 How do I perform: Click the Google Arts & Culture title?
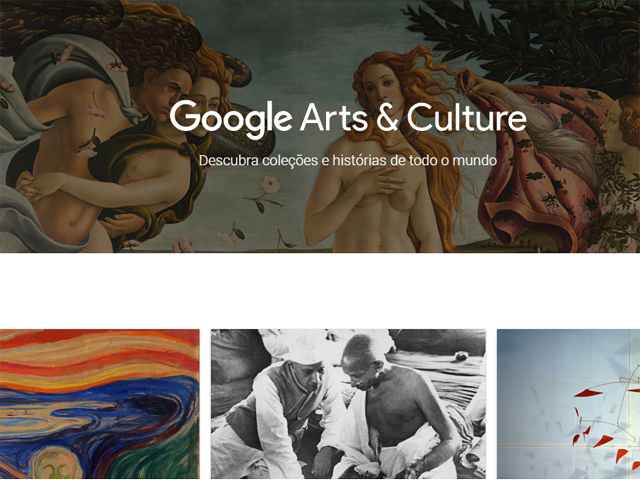348,118
